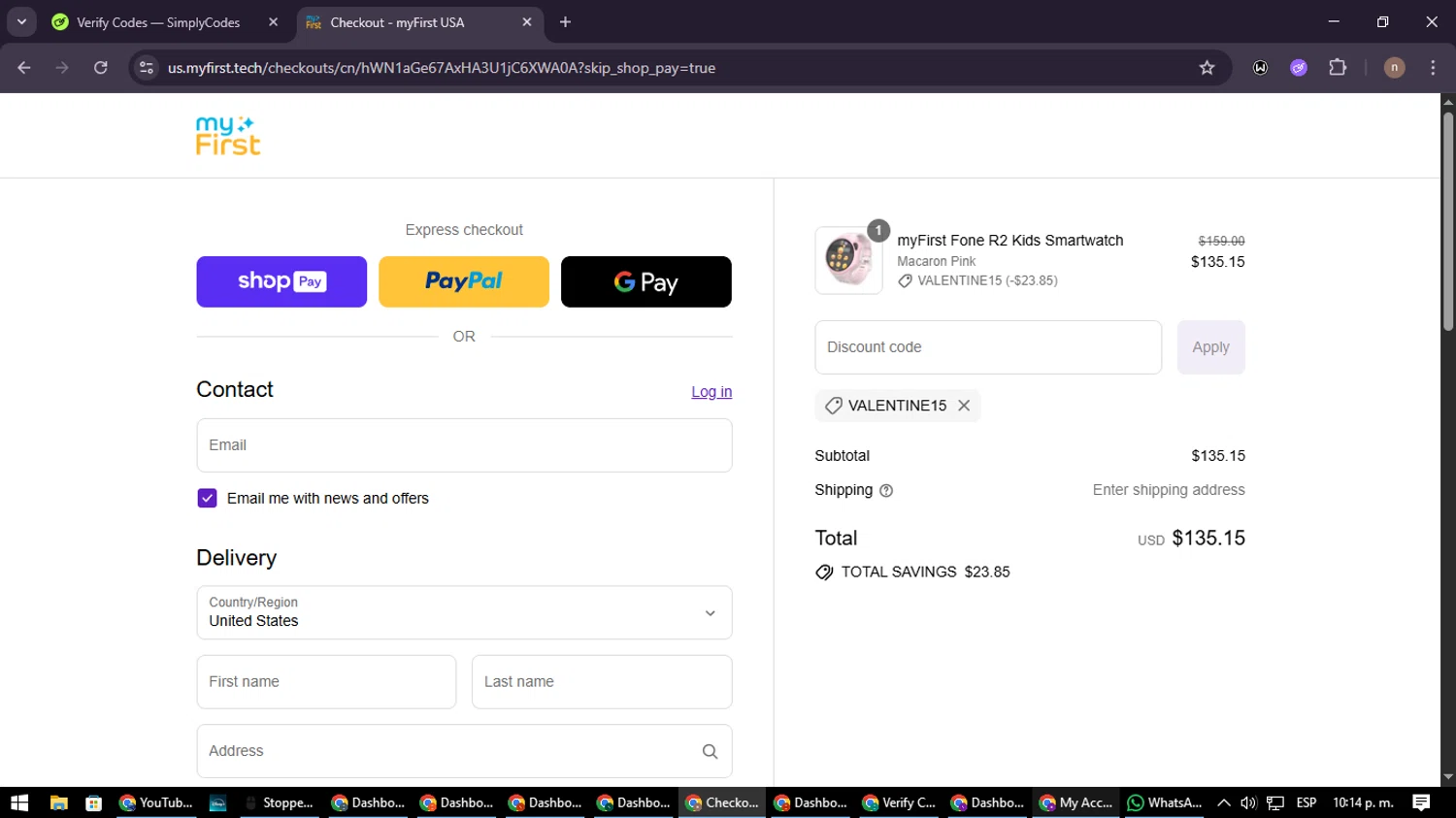Screen dimensions: 1456x818
Task: Click the scroll down arrow of the scrollbar
Action: coord(1448,777)
